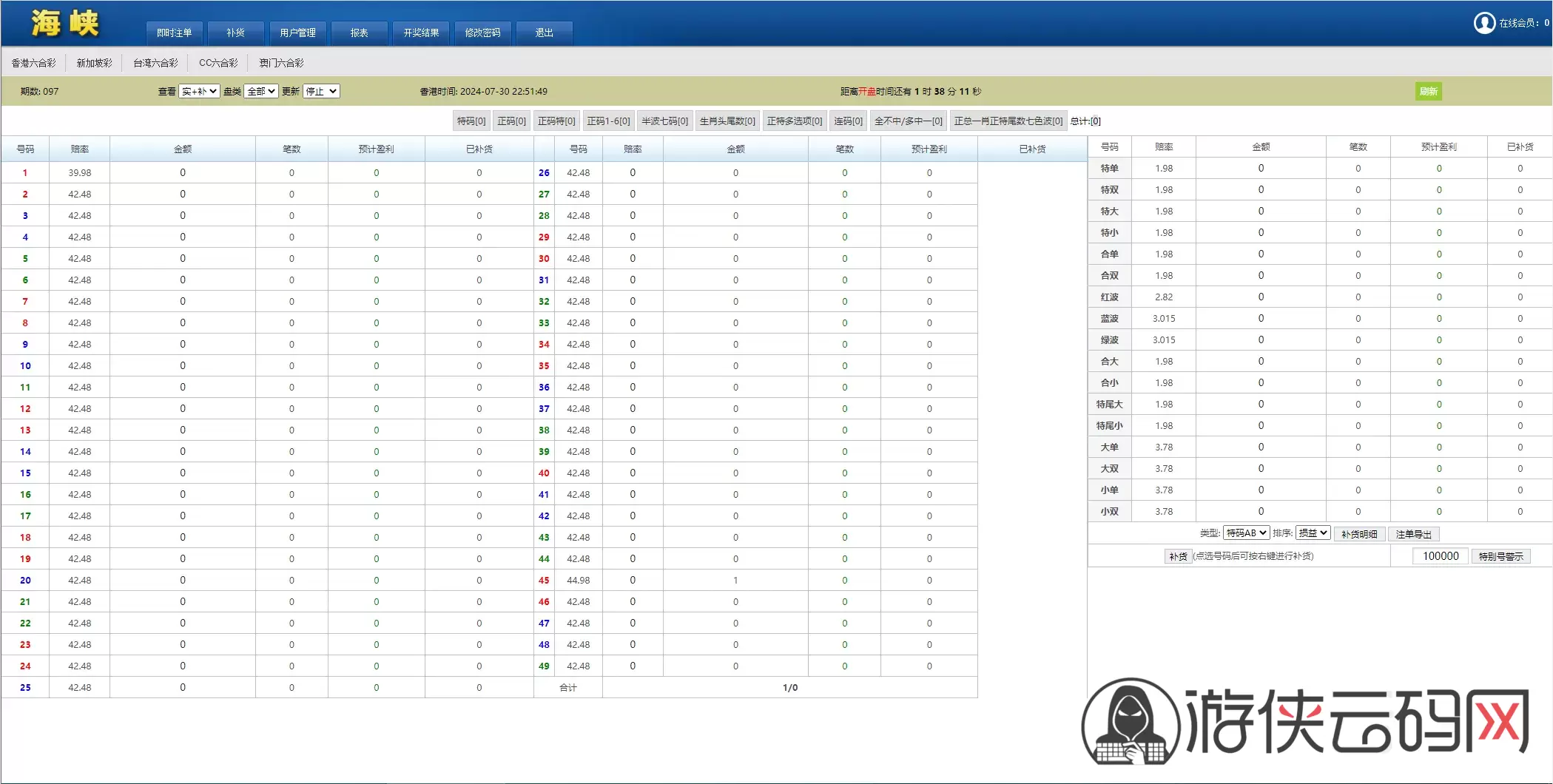Click the 特单 row label
Image resolution: width=1553 pixels, height=784 pixels.
click(x=1109, y=168)
